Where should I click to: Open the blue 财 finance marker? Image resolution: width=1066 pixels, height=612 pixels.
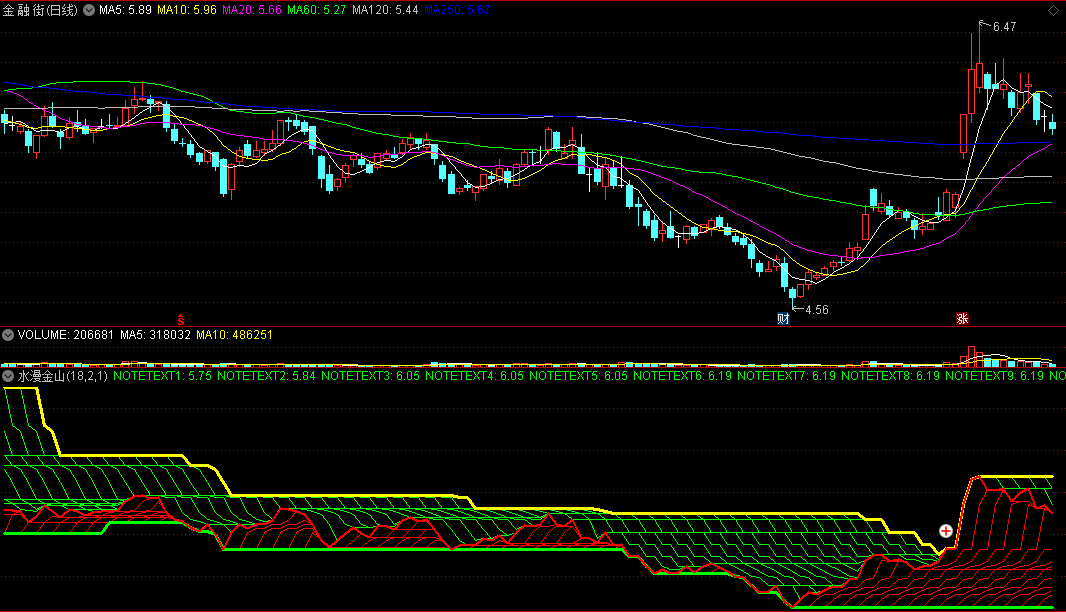point(783,319)
